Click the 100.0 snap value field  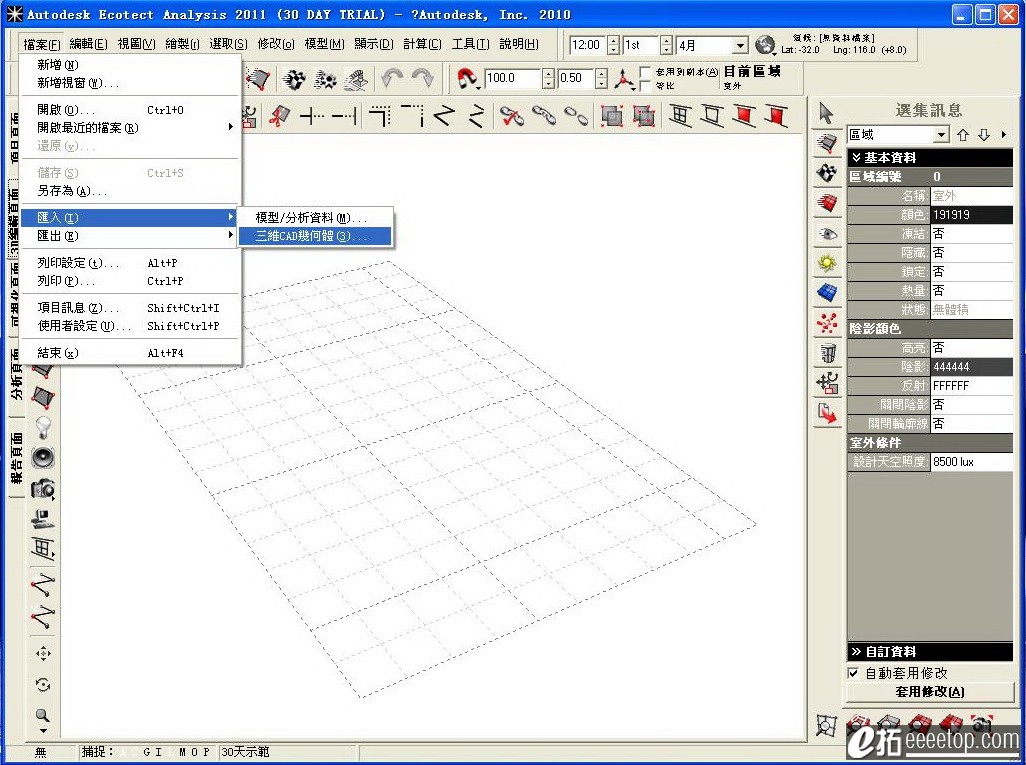point(514,79)
